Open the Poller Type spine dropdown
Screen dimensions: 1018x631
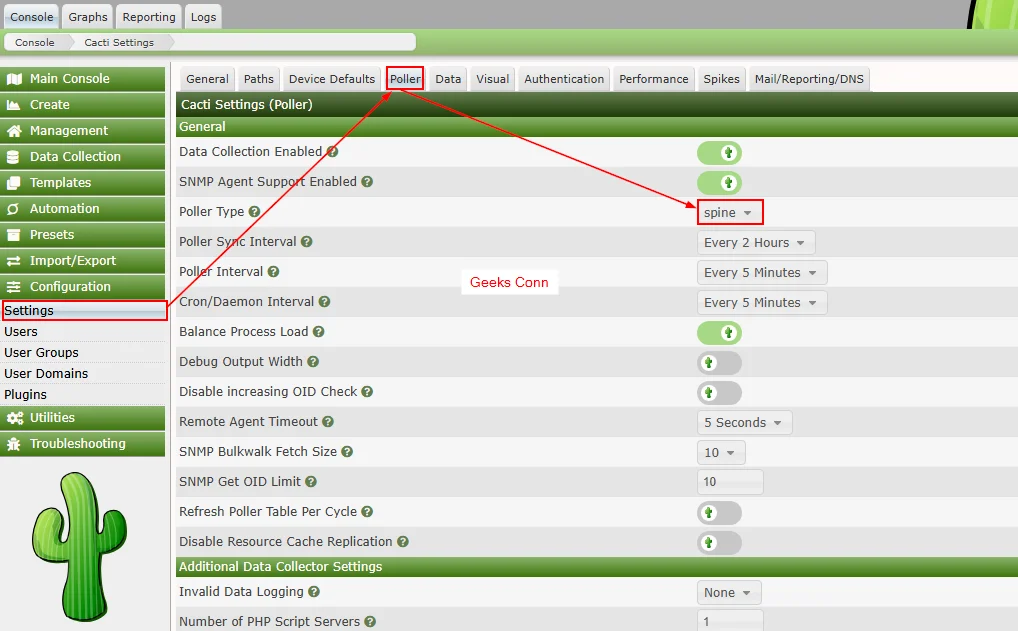click(x=729, y=212)
